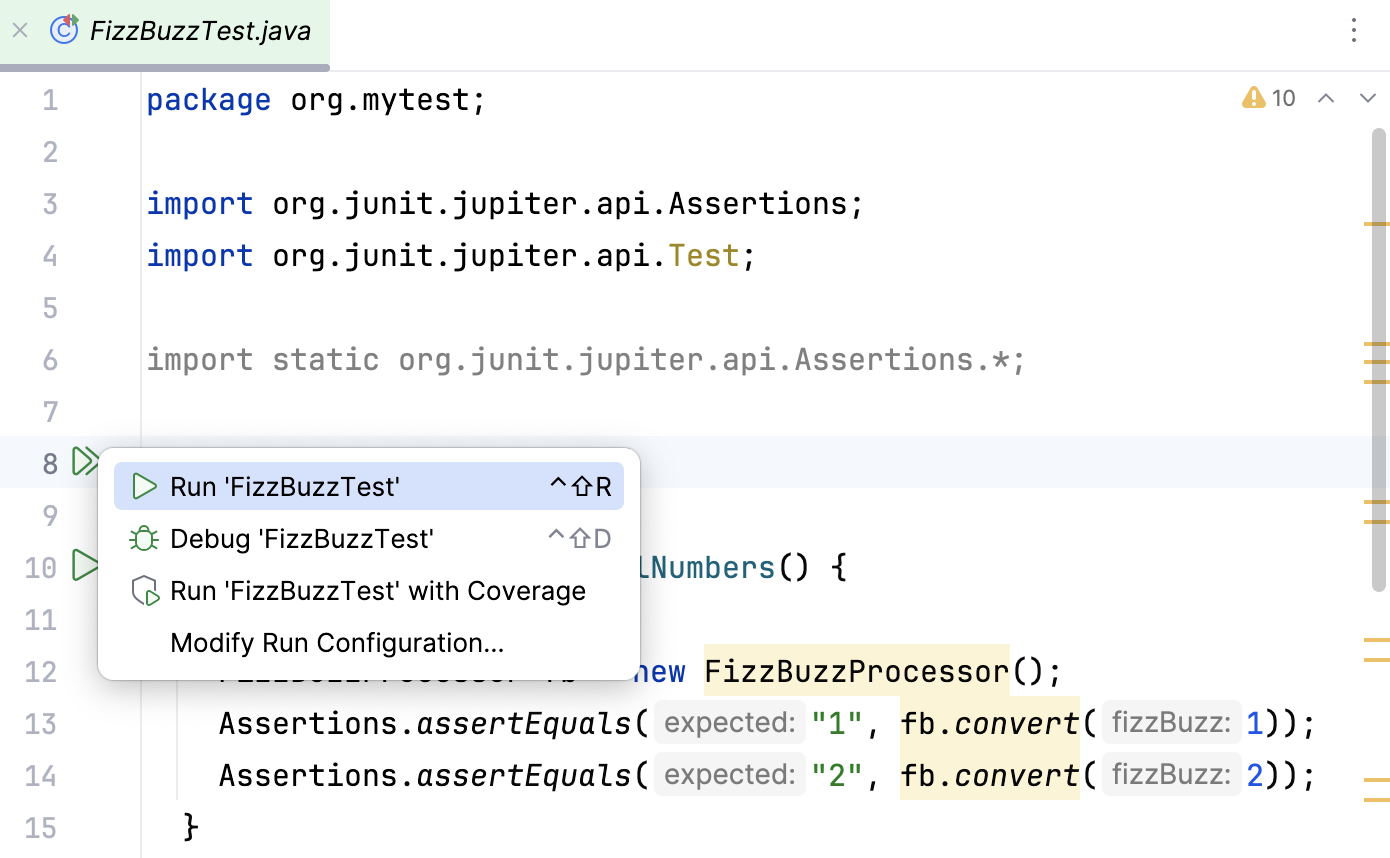The width and height of the screenshot is (1390, 858).
Task: Click the Debug bug icon in the context menu
Action: tap(142, 538)
